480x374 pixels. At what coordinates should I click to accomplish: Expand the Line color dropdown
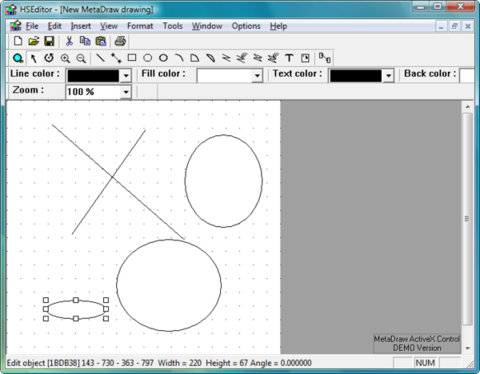126,76
